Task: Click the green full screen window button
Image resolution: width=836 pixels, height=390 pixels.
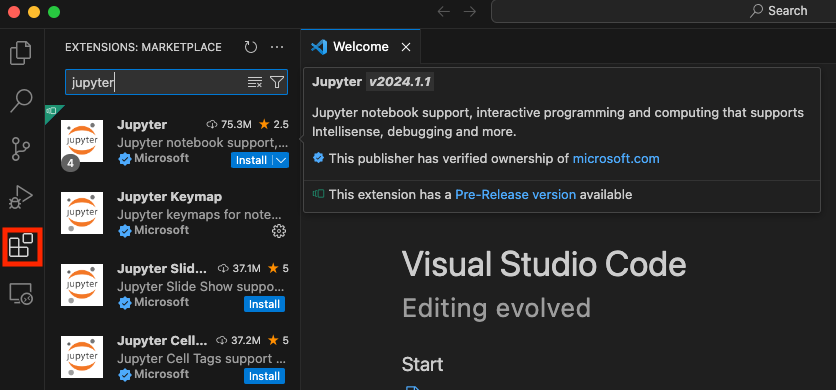Action: (x=54, y=12)
